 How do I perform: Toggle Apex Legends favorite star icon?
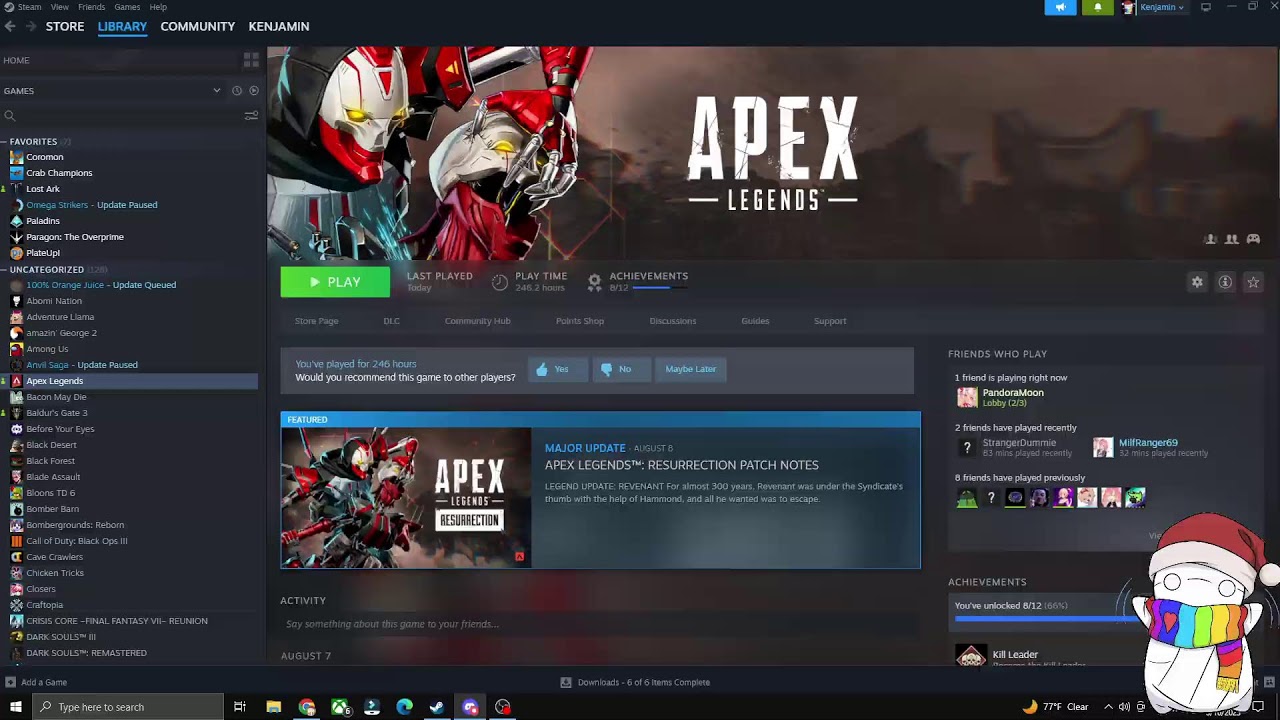[1253, 283]
